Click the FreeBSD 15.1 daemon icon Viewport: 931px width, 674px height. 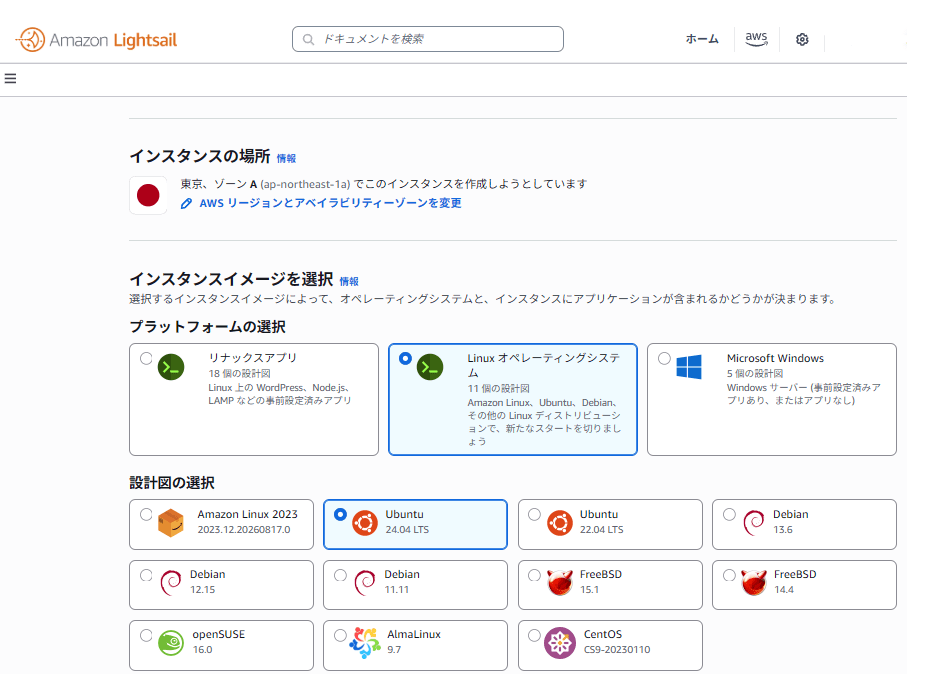click(559, 583)
